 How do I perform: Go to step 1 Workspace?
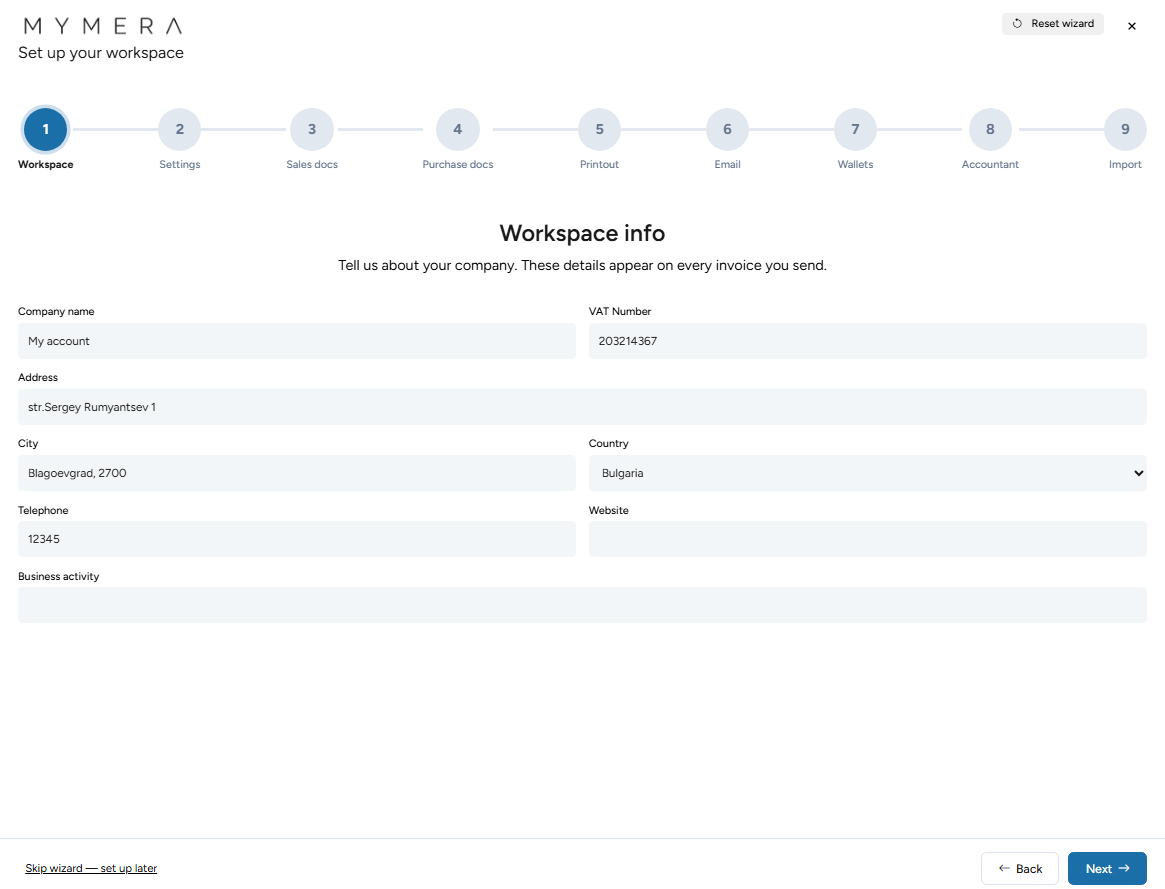coord(45,129)
